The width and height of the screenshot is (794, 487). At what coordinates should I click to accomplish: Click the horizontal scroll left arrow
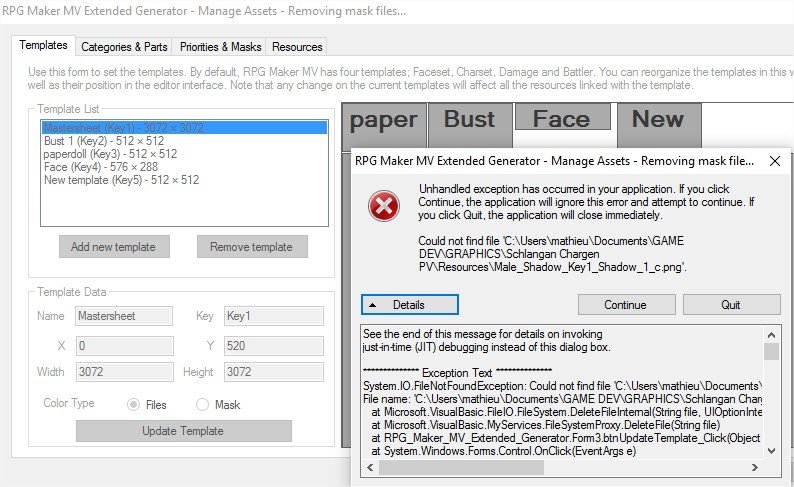[x=370, y=467]
